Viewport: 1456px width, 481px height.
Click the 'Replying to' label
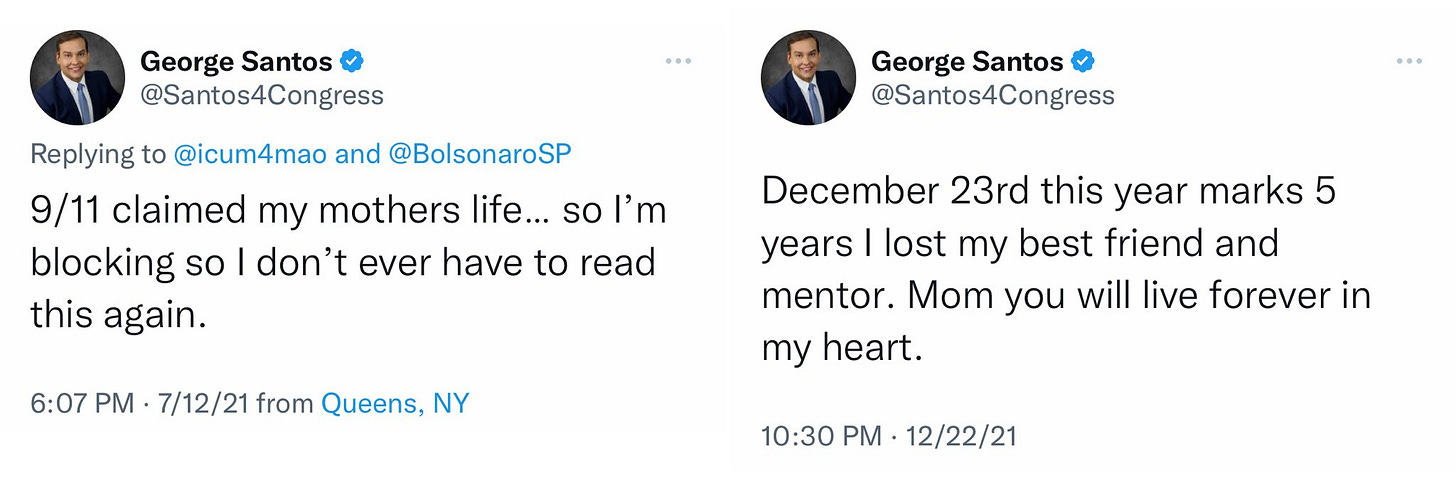click(x=97, y=155)
